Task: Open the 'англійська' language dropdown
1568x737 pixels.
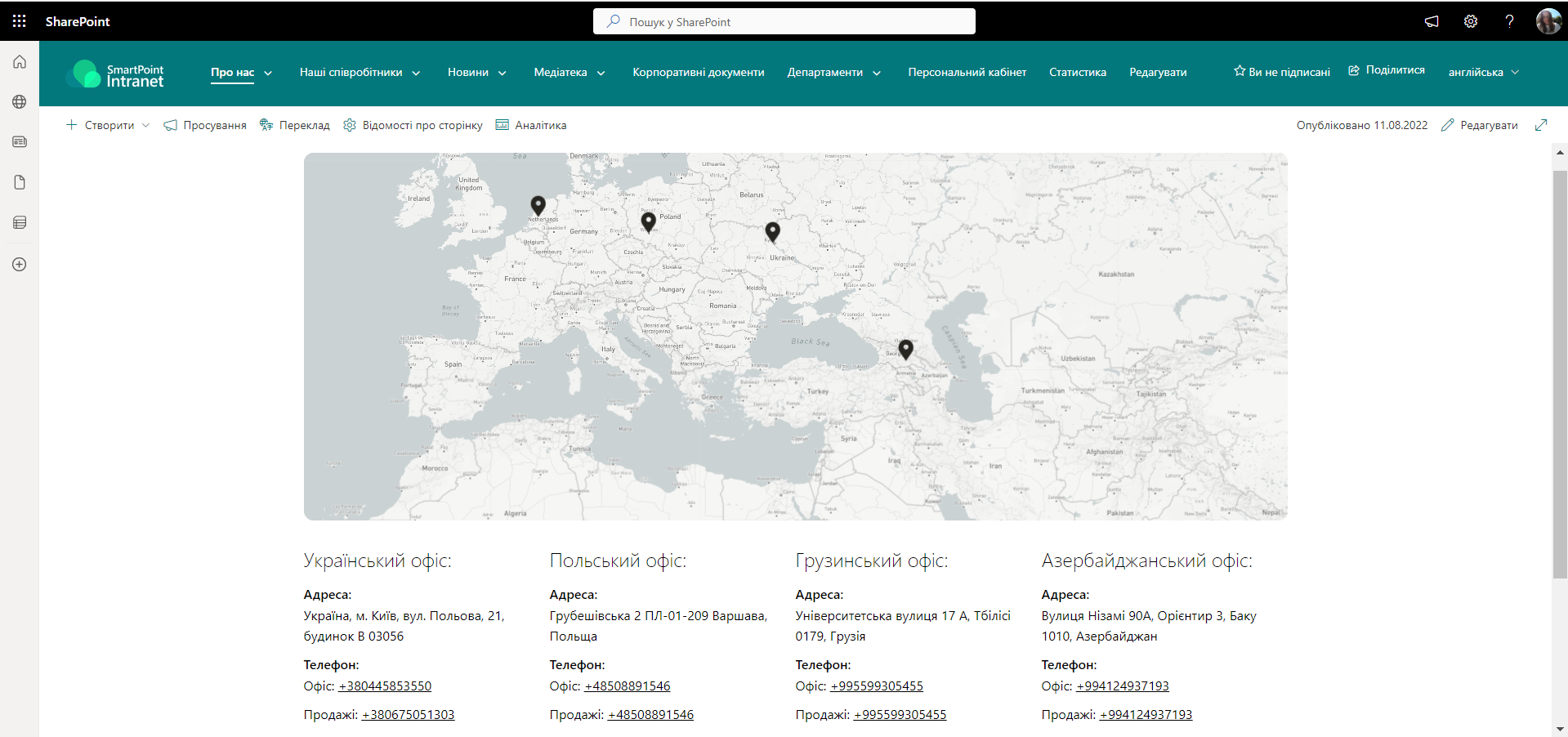Action: (1483, 73)
